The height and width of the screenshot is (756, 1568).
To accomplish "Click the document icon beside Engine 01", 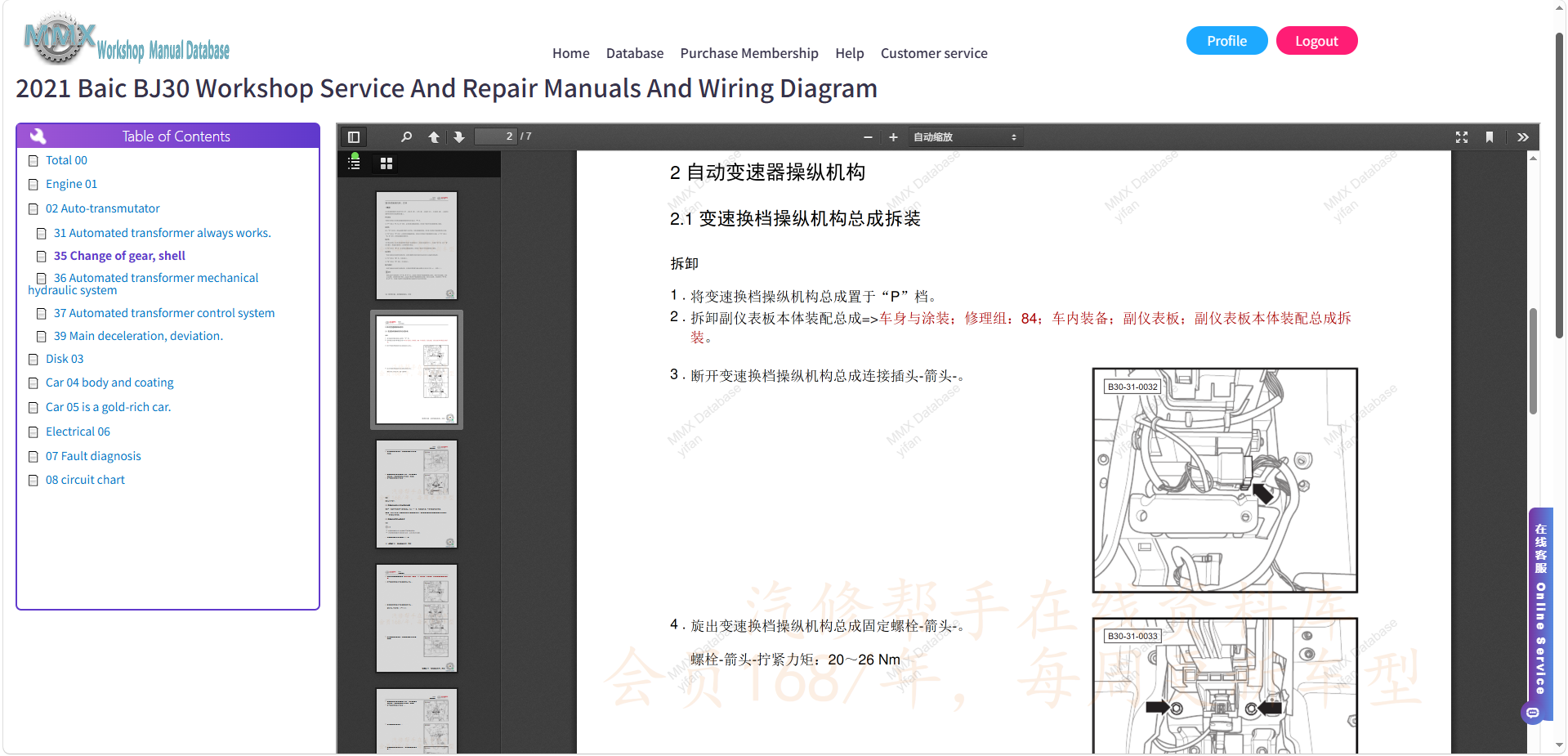I will point(34,185).
